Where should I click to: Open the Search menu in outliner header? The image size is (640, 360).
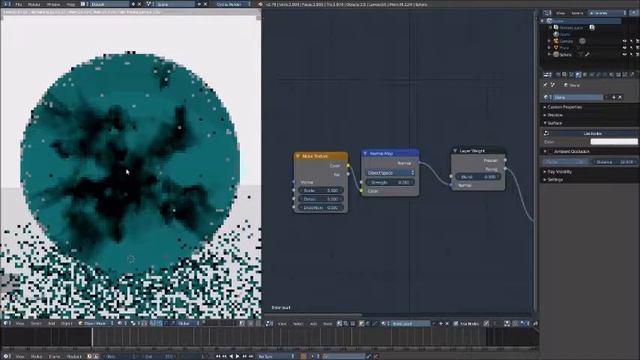tap(577, 13)
